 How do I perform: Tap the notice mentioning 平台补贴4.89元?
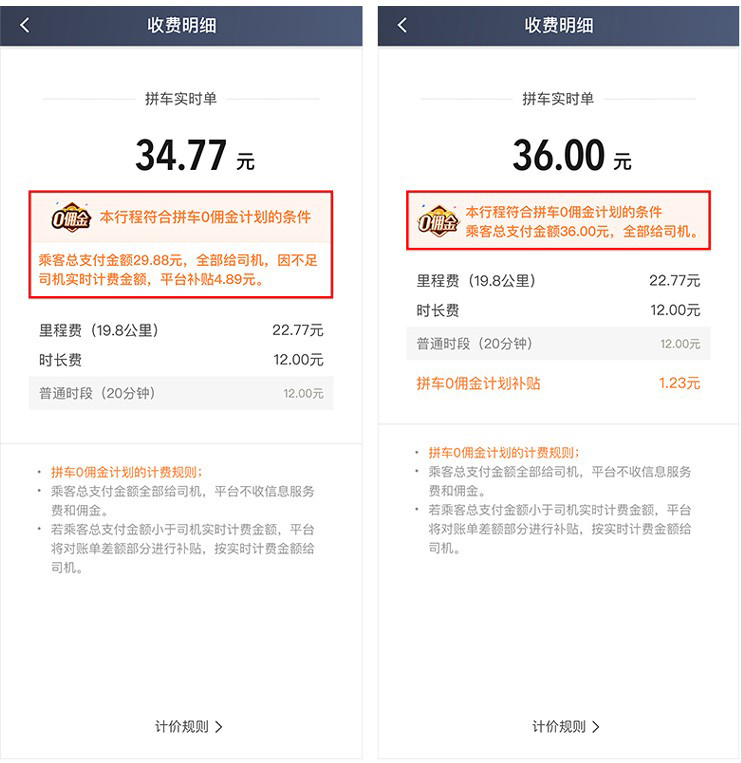[x=178, y=270]
